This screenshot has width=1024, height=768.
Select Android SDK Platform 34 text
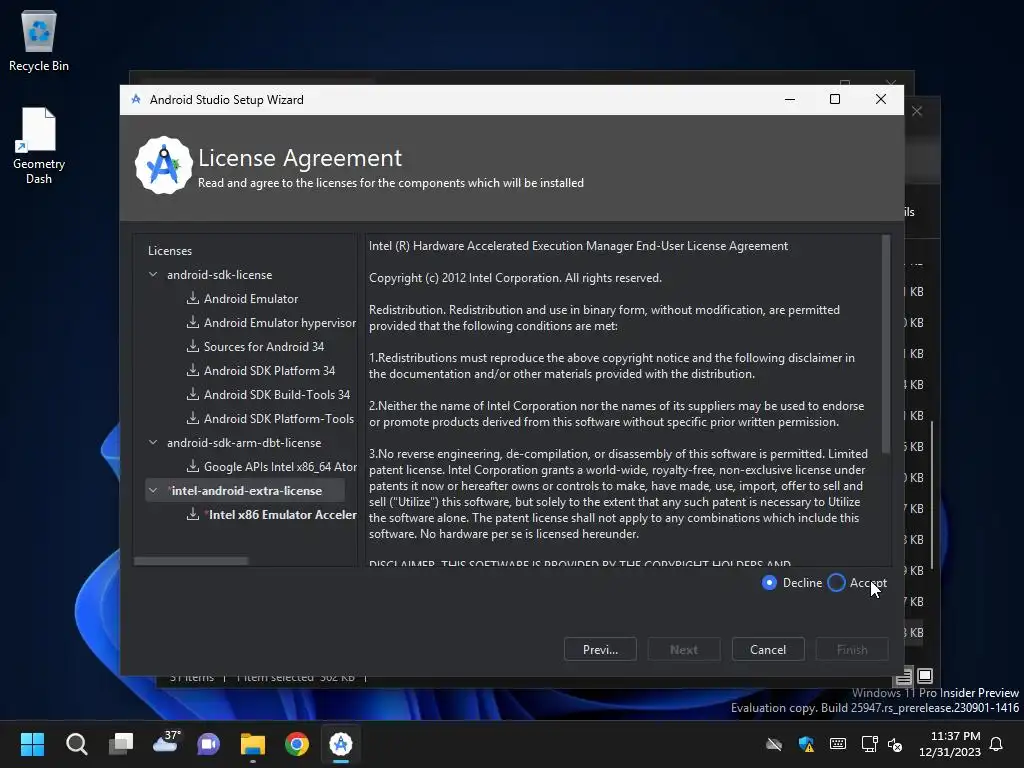coord(269,370)
